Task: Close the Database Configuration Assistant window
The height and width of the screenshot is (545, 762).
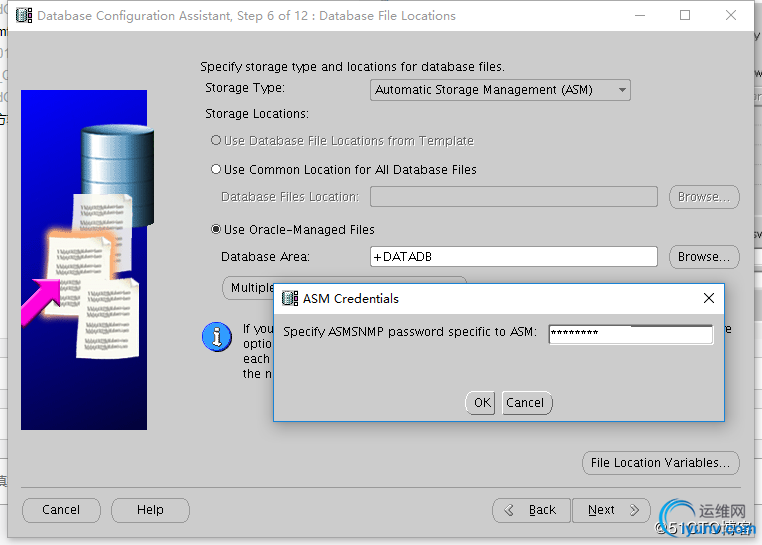Action: (731, 16)
